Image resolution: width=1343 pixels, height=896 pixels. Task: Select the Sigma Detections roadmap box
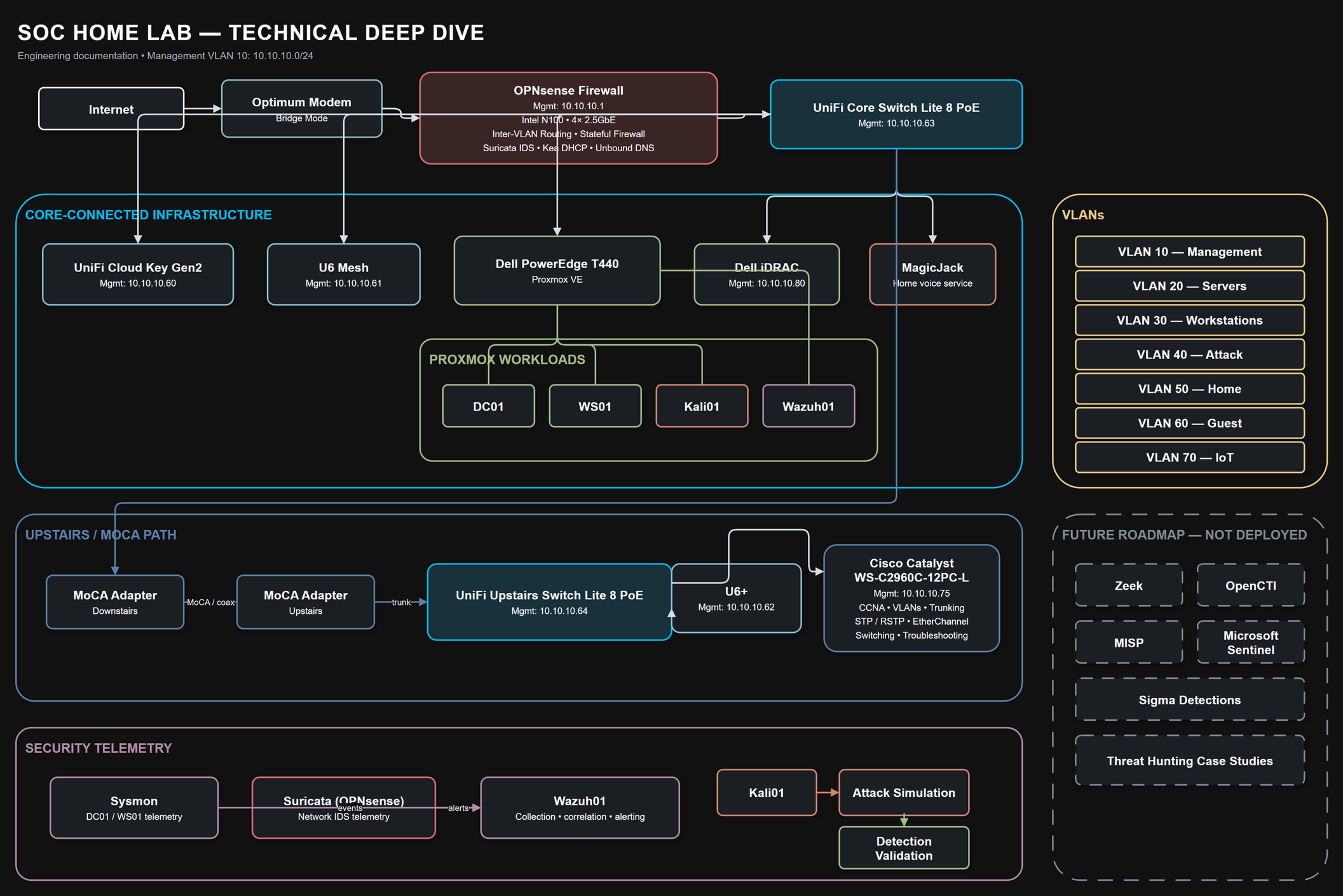[1190, 700]
